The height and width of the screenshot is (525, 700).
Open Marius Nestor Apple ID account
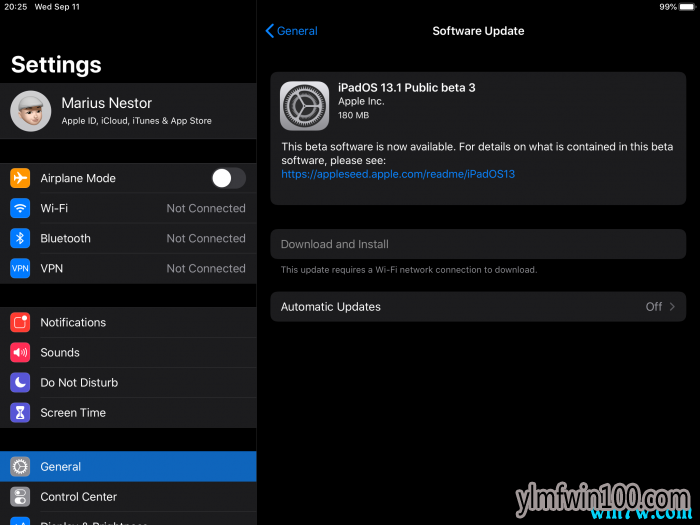click(x=128, y=111)
